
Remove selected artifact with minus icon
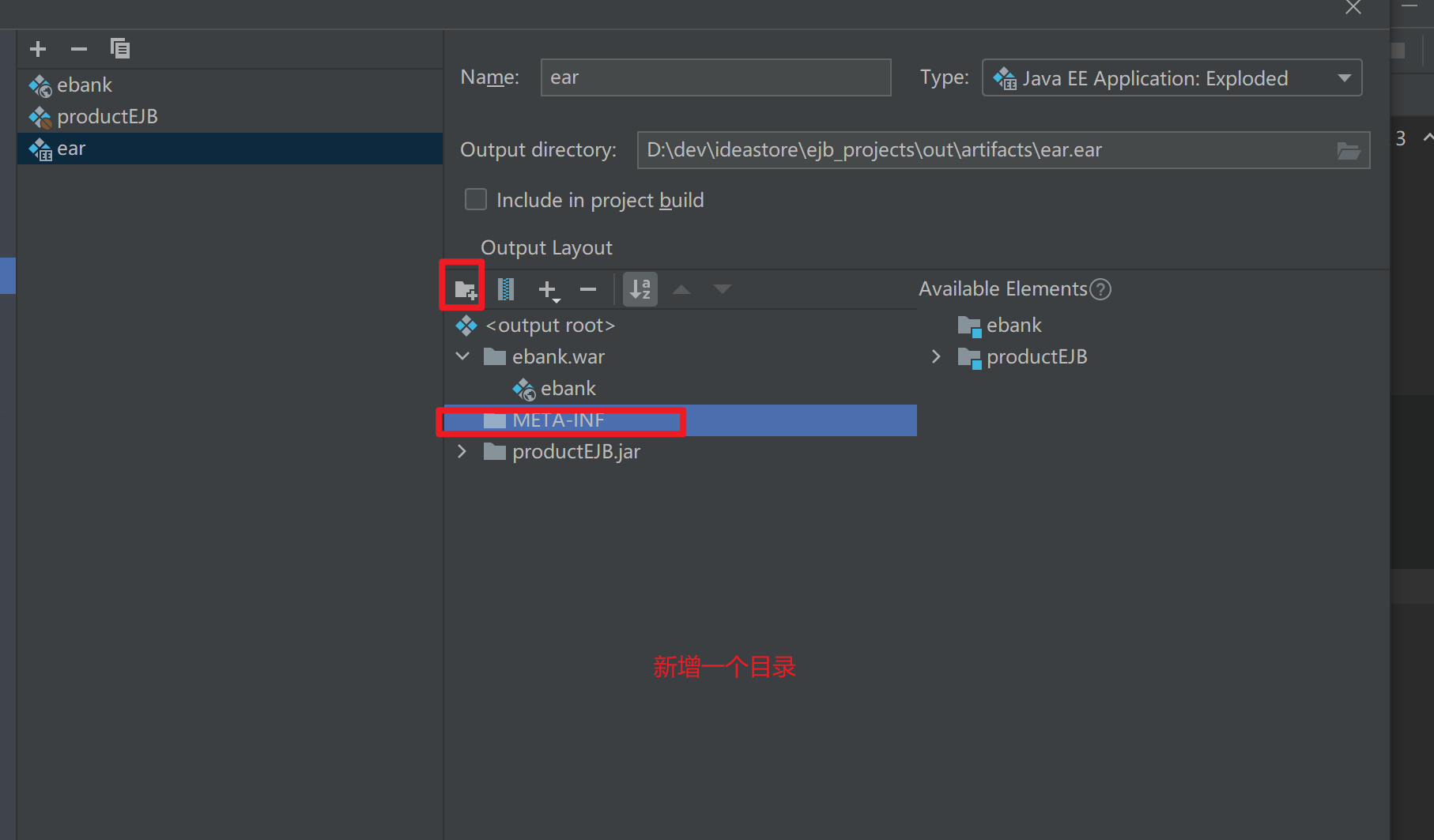click(79, 49)
